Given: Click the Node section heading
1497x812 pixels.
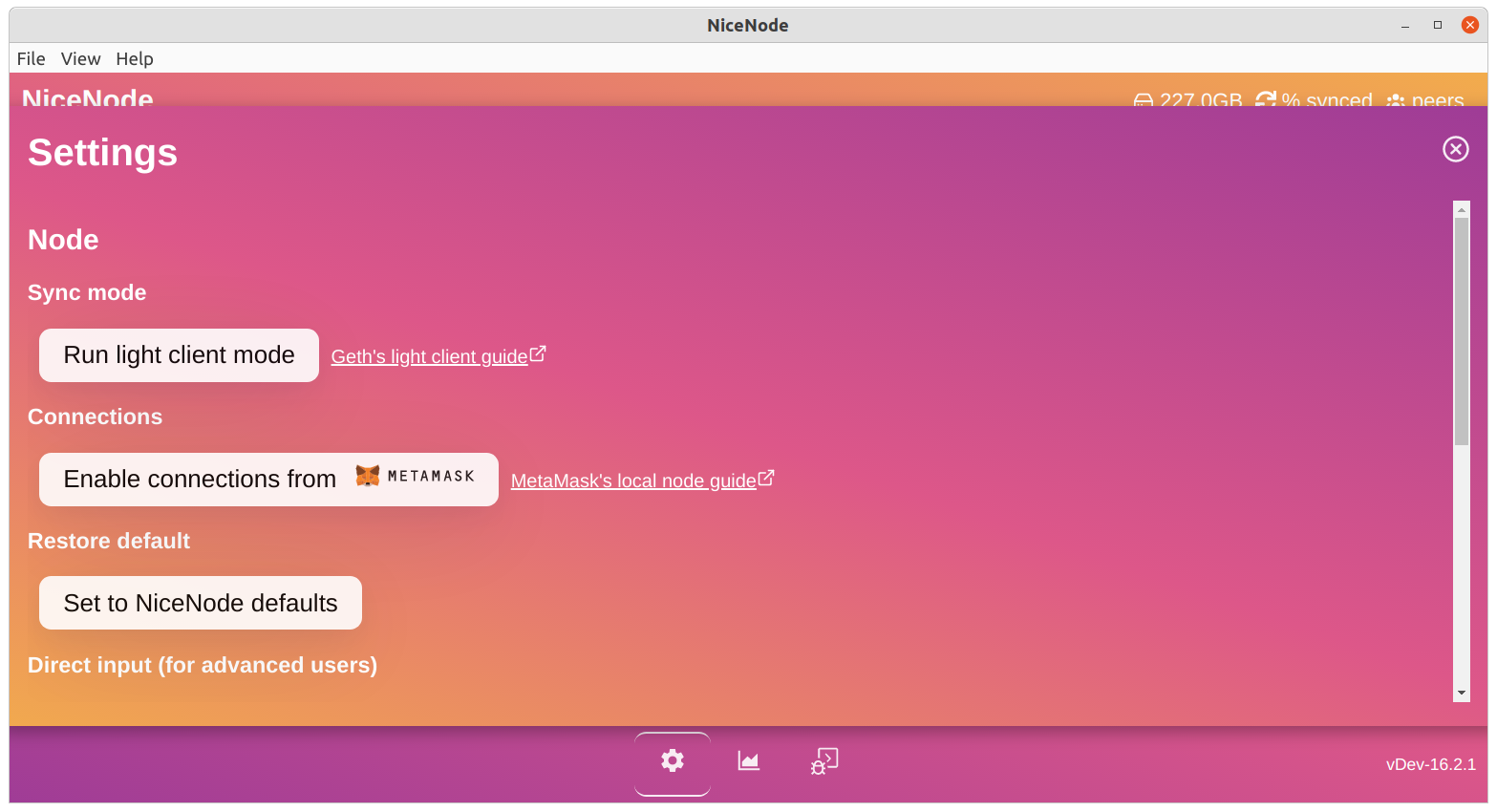Looking at the screenshot, I should (x=63, y=240).
